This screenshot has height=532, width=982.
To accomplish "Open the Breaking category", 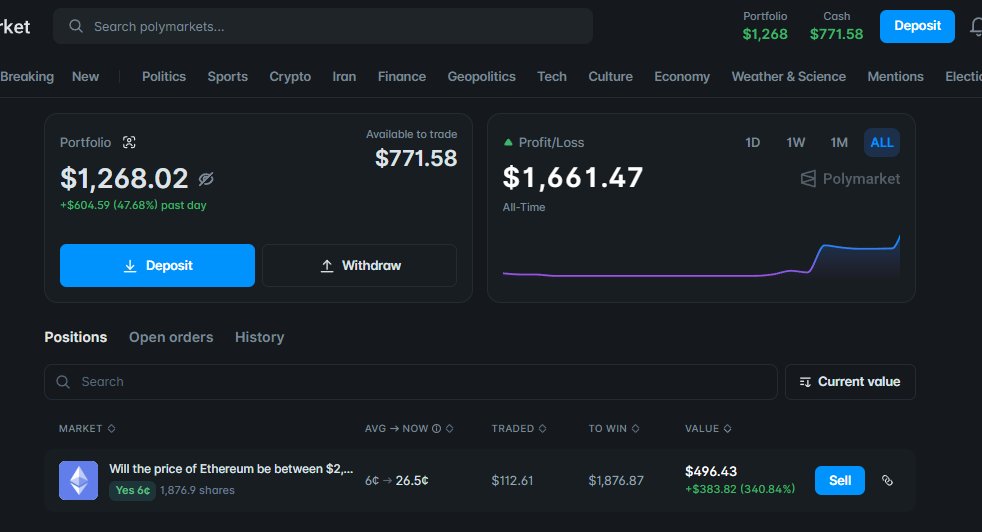I will pos(27,76).
